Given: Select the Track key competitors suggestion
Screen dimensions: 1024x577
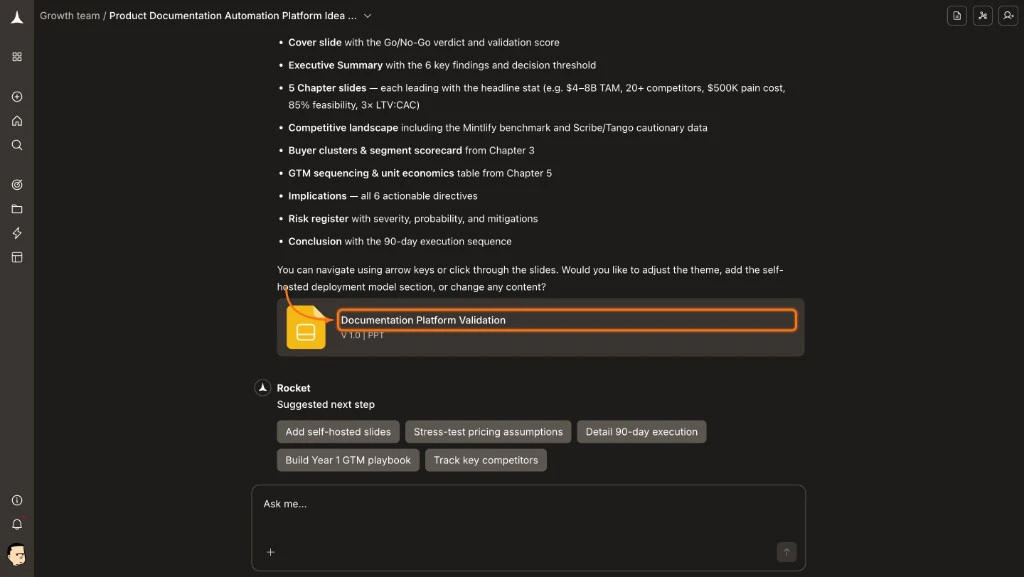Looking at the screenshot, I should (485, 460).
